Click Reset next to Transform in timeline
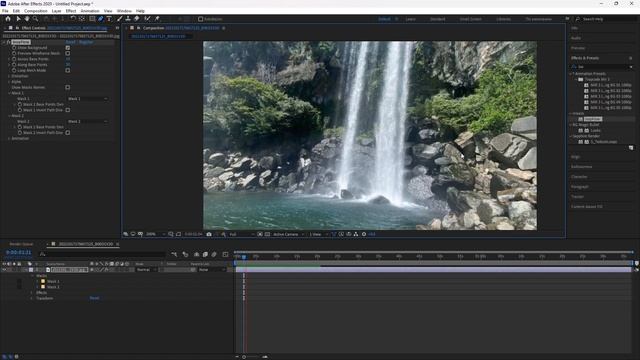The image size is (640, 360). click(x=94, y=298)
